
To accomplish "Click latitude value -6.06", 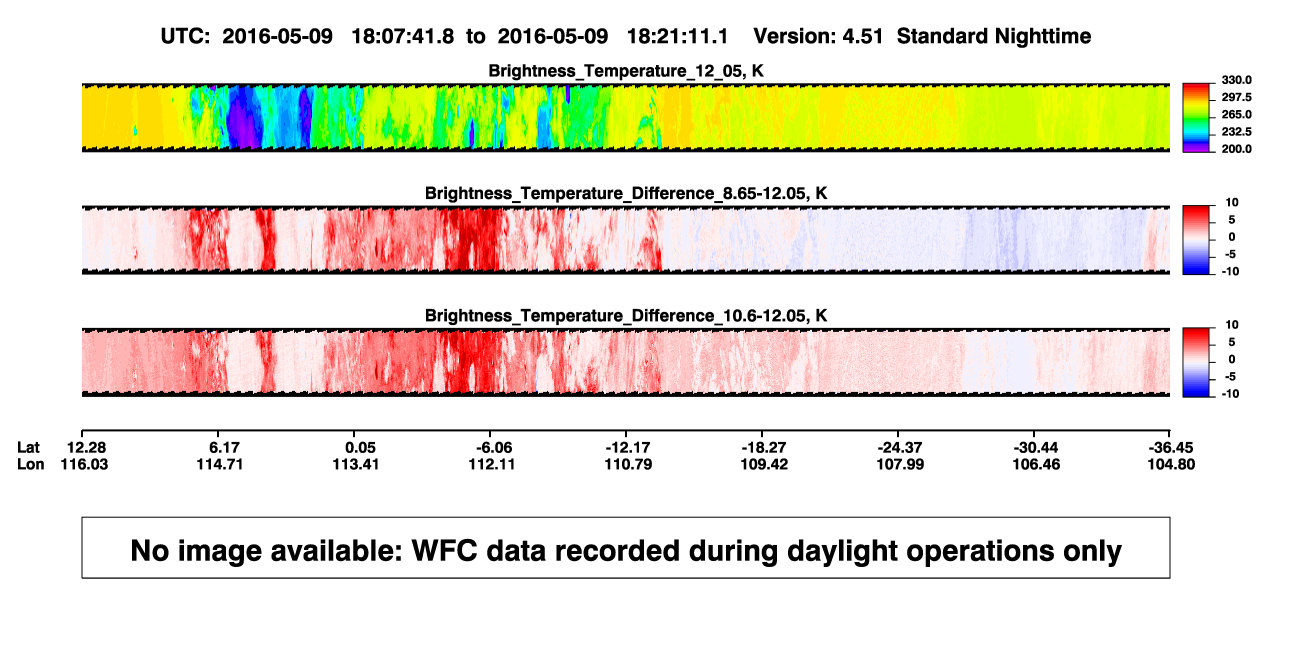I will click(x=493, y=447).
